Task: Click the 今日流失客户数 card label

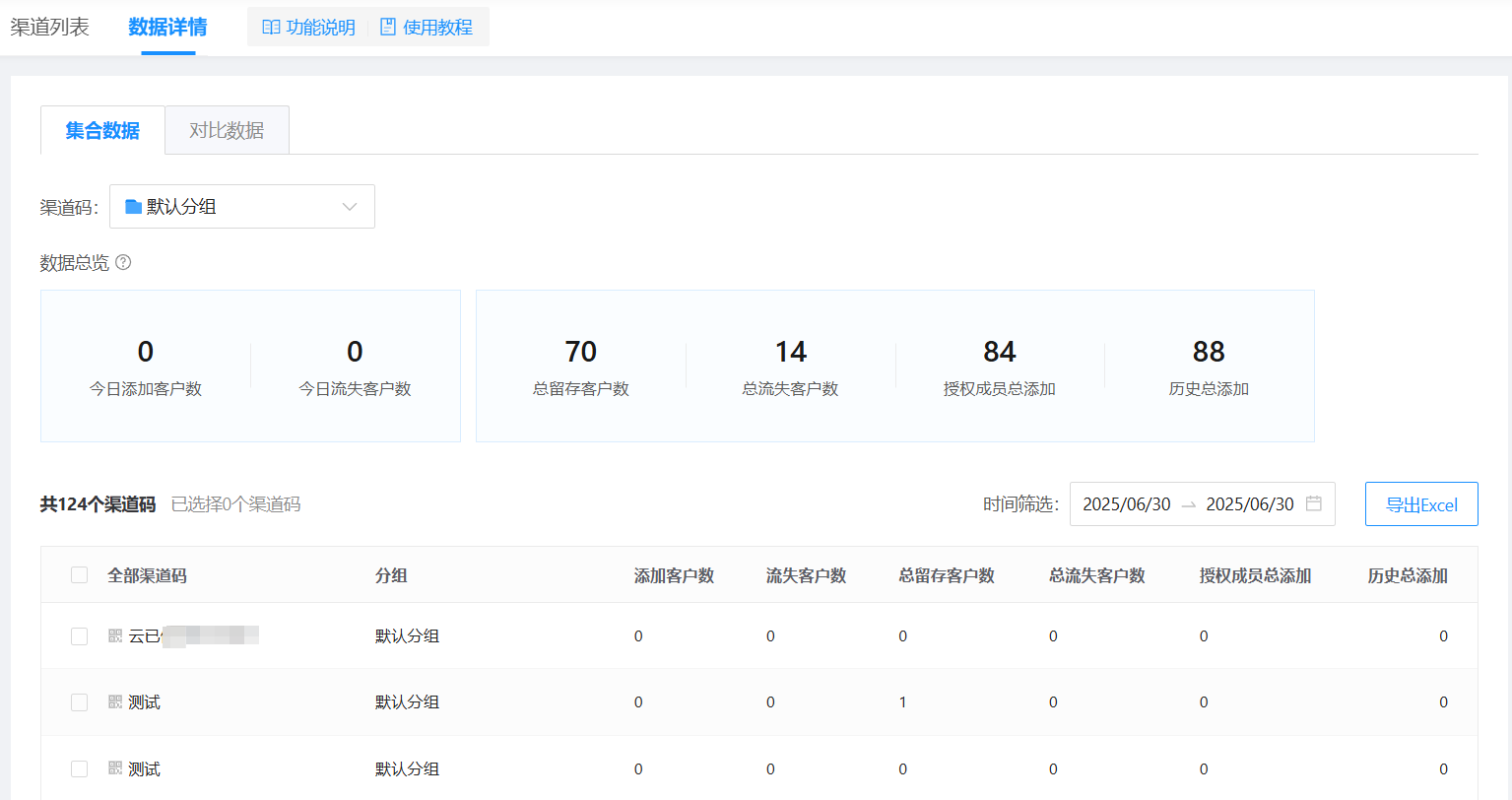Action: [355, 389]
